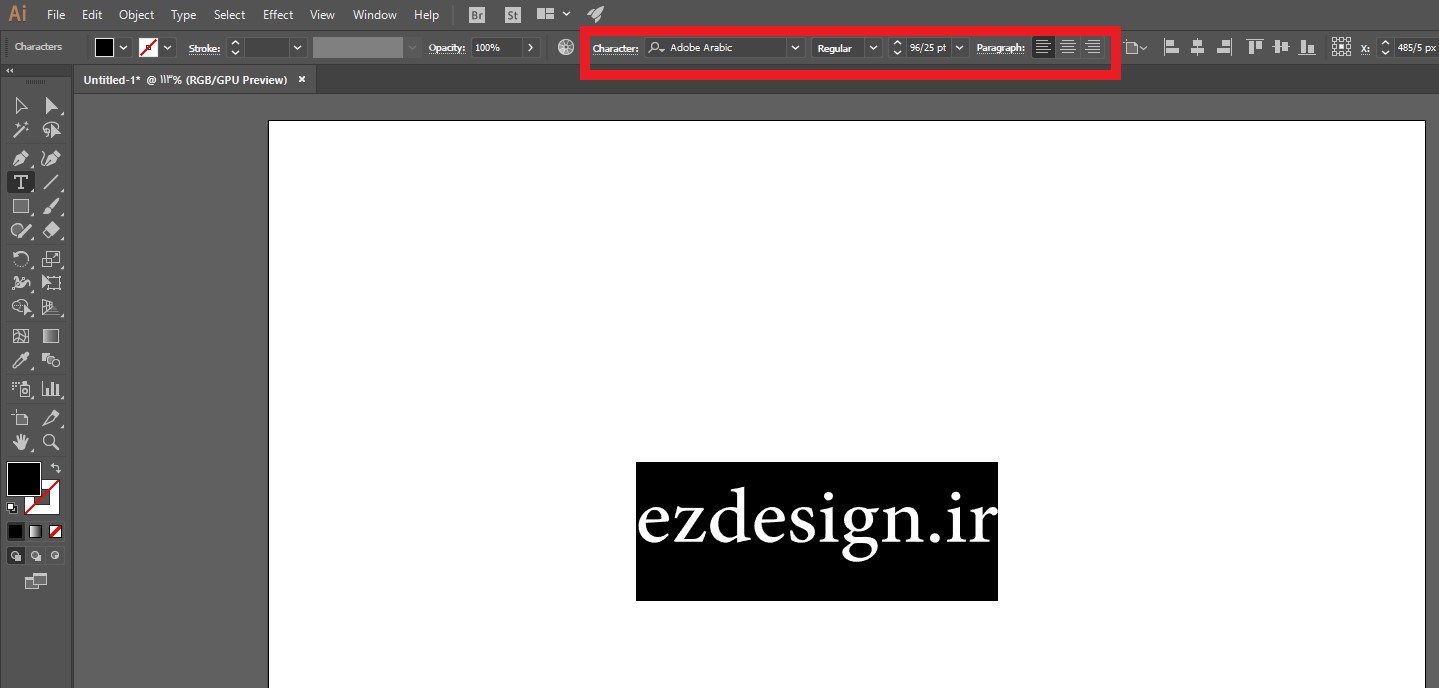Select the Type tool
Viewport: 1439px width, 688px height.
pyautogui.click(x=20, y=182)
